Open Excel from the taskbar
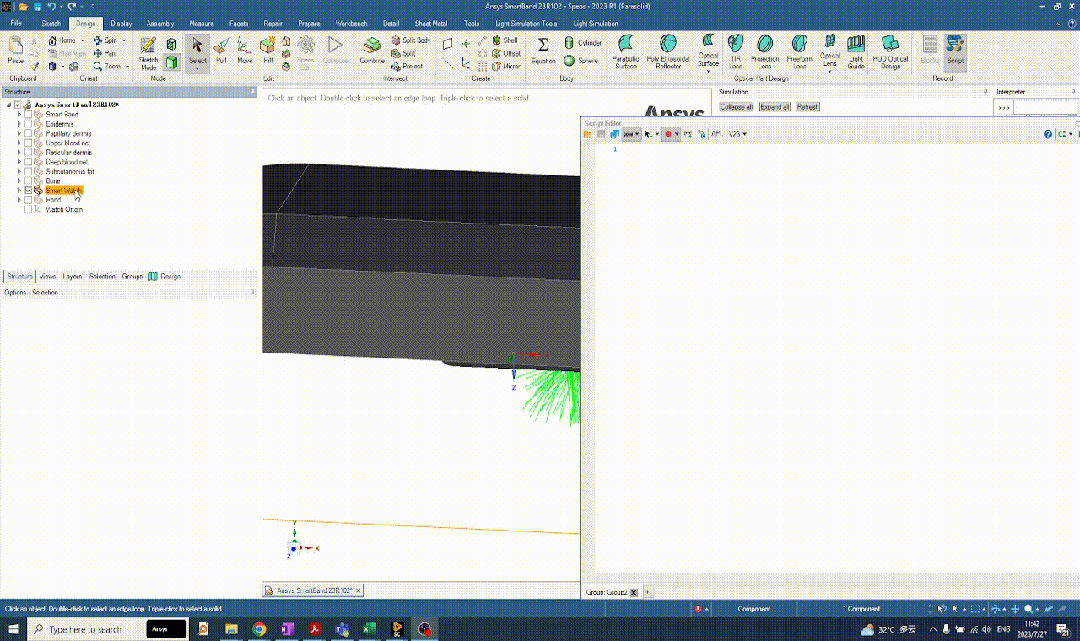This screenshot has width=1080, height=641. pyautogui.click(x=369, y=629)
